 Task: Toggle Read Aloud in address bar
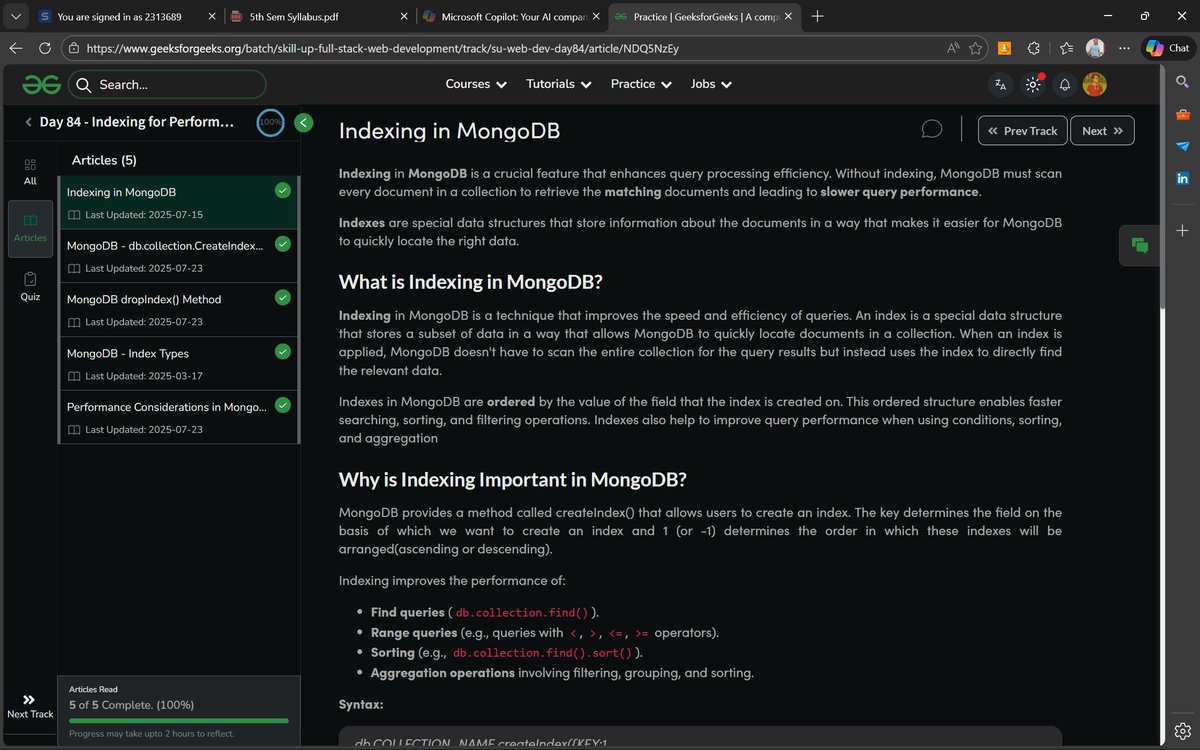click(x=953, y=48)
